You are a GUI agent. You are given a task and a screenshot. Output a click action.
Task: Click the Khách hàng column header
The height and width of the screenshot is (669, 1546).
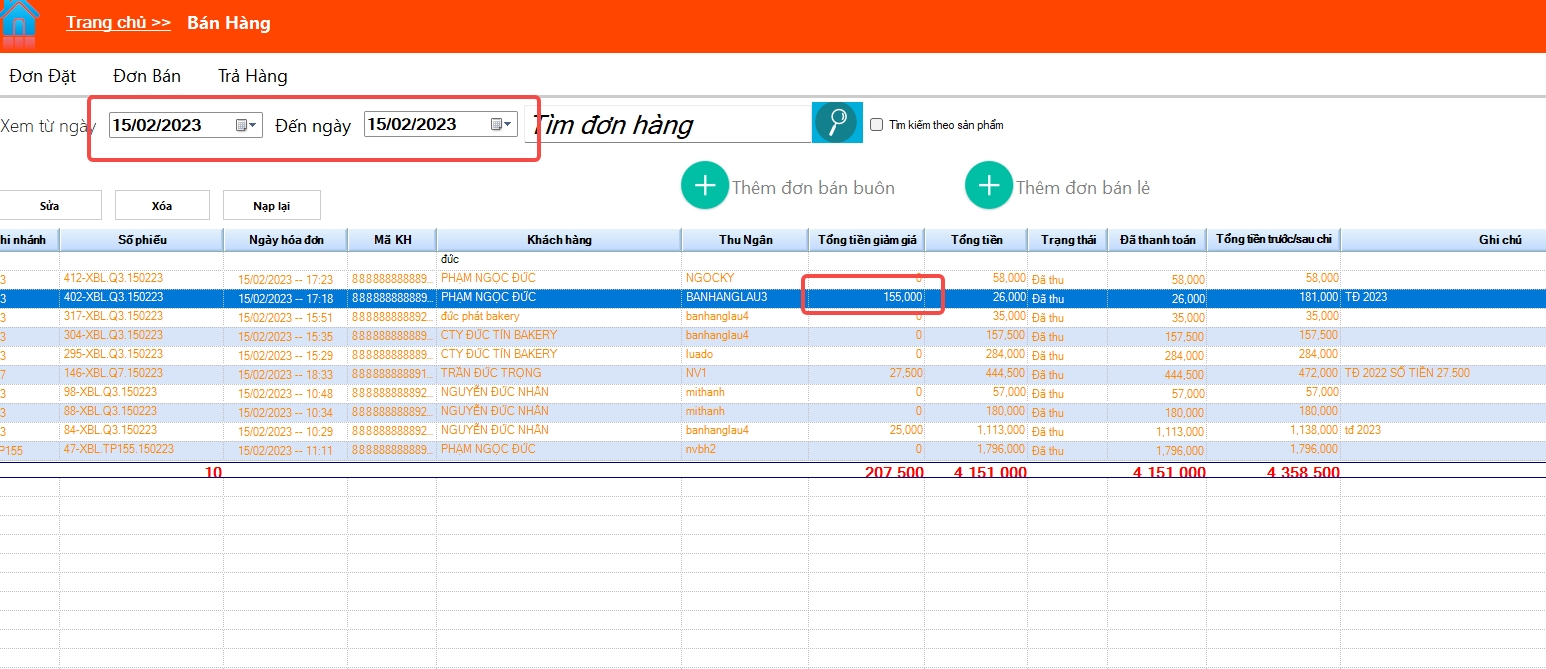[559, 240]
